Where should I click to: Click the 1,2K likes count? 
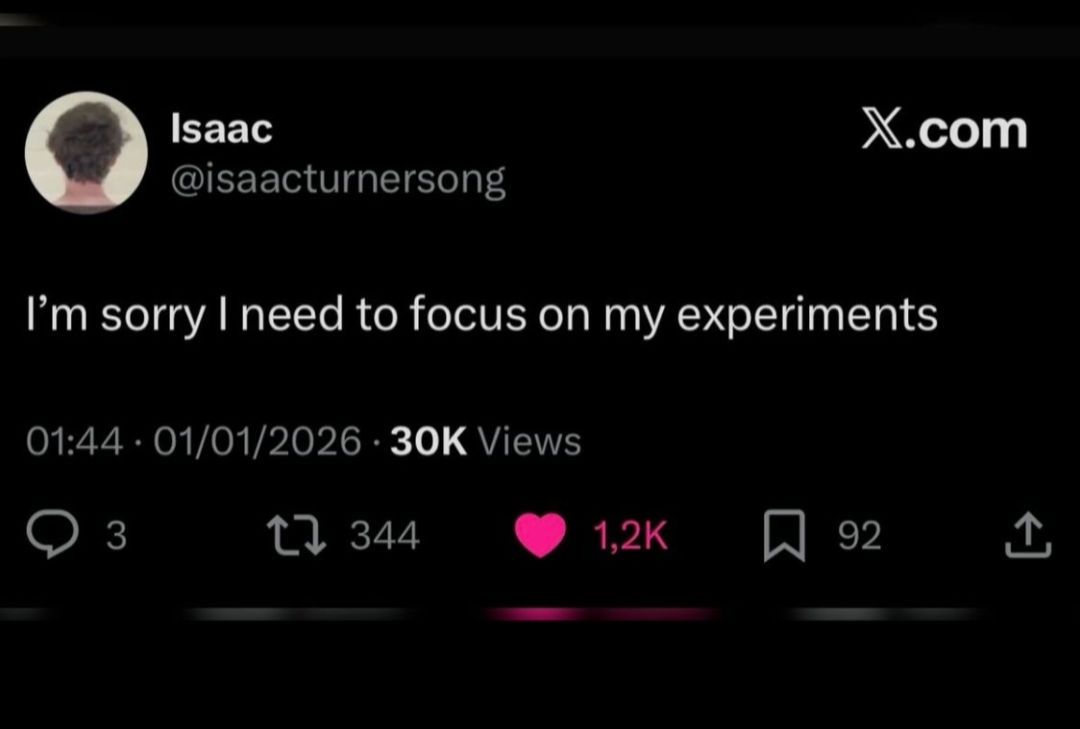coord(631,538)
